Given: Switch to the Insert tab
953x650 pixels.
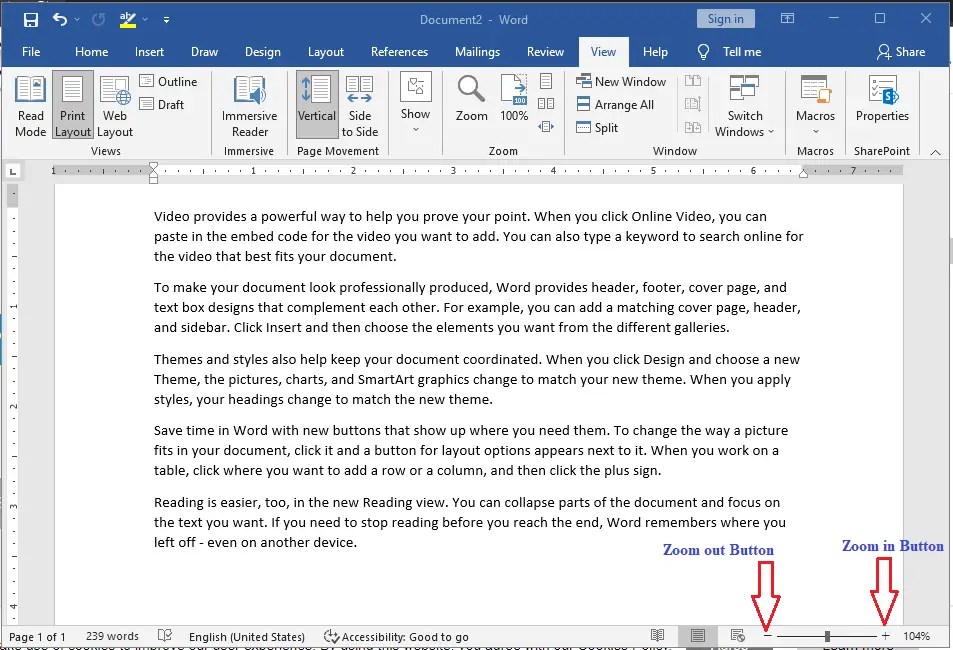Looking at the screenshot, I should click(x=149, y=52).
